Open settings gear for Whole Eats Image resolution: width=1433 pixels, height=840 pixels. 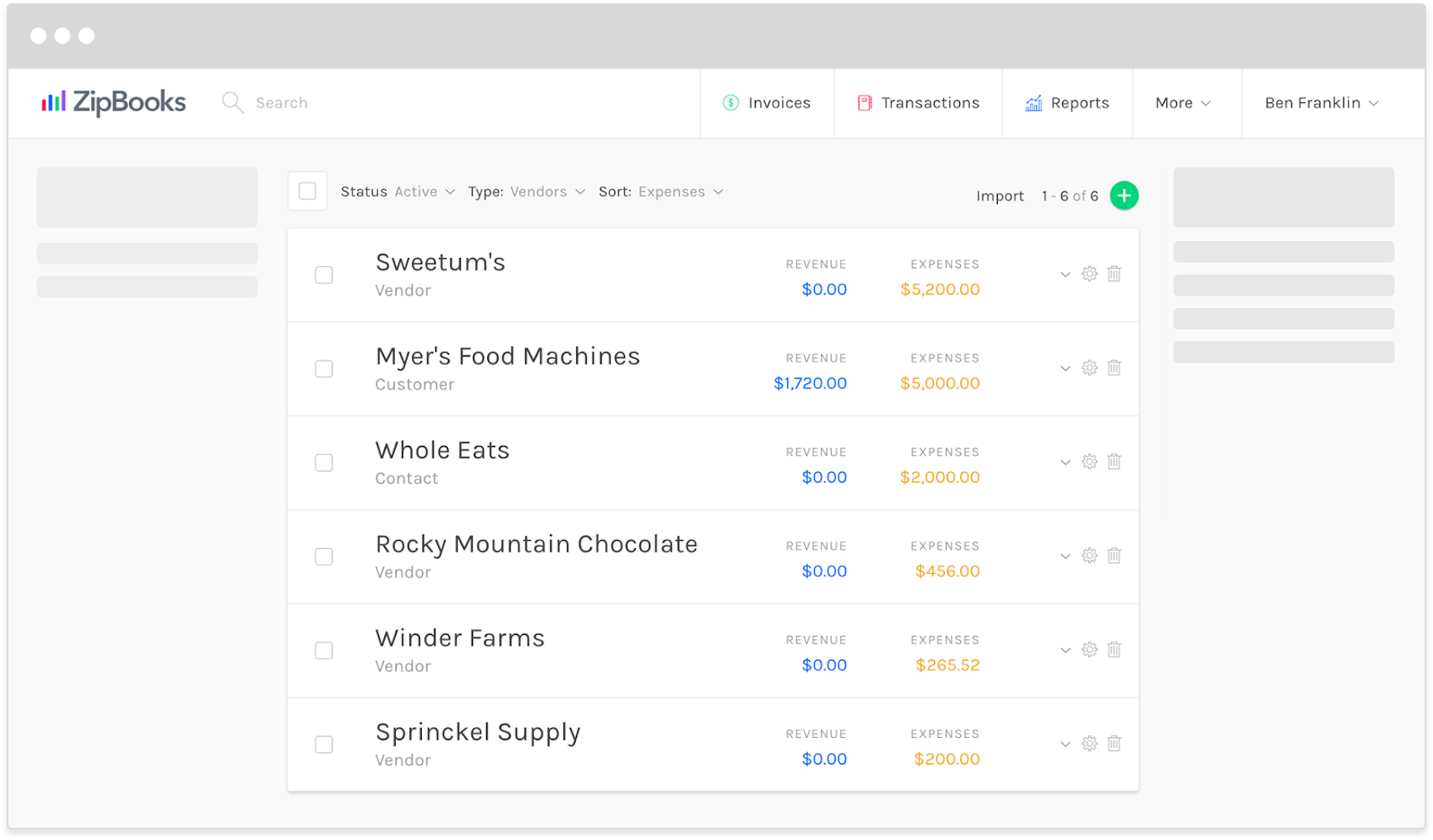tap(1089, 462)
